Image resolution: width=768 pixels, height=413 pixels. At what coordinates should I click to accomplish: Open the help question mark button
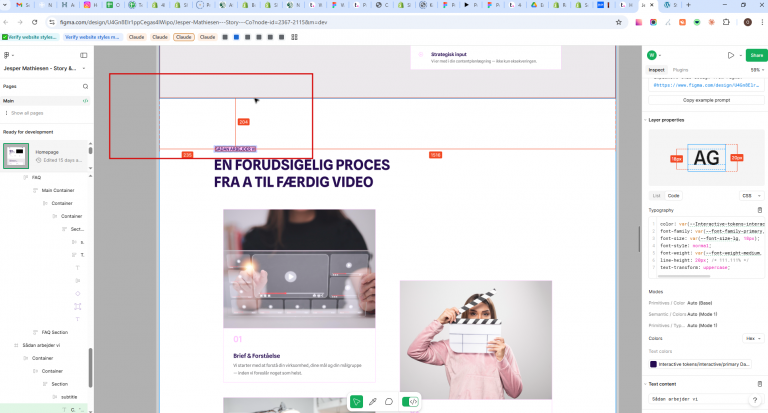pyautogui.click(x=755, y=400)
